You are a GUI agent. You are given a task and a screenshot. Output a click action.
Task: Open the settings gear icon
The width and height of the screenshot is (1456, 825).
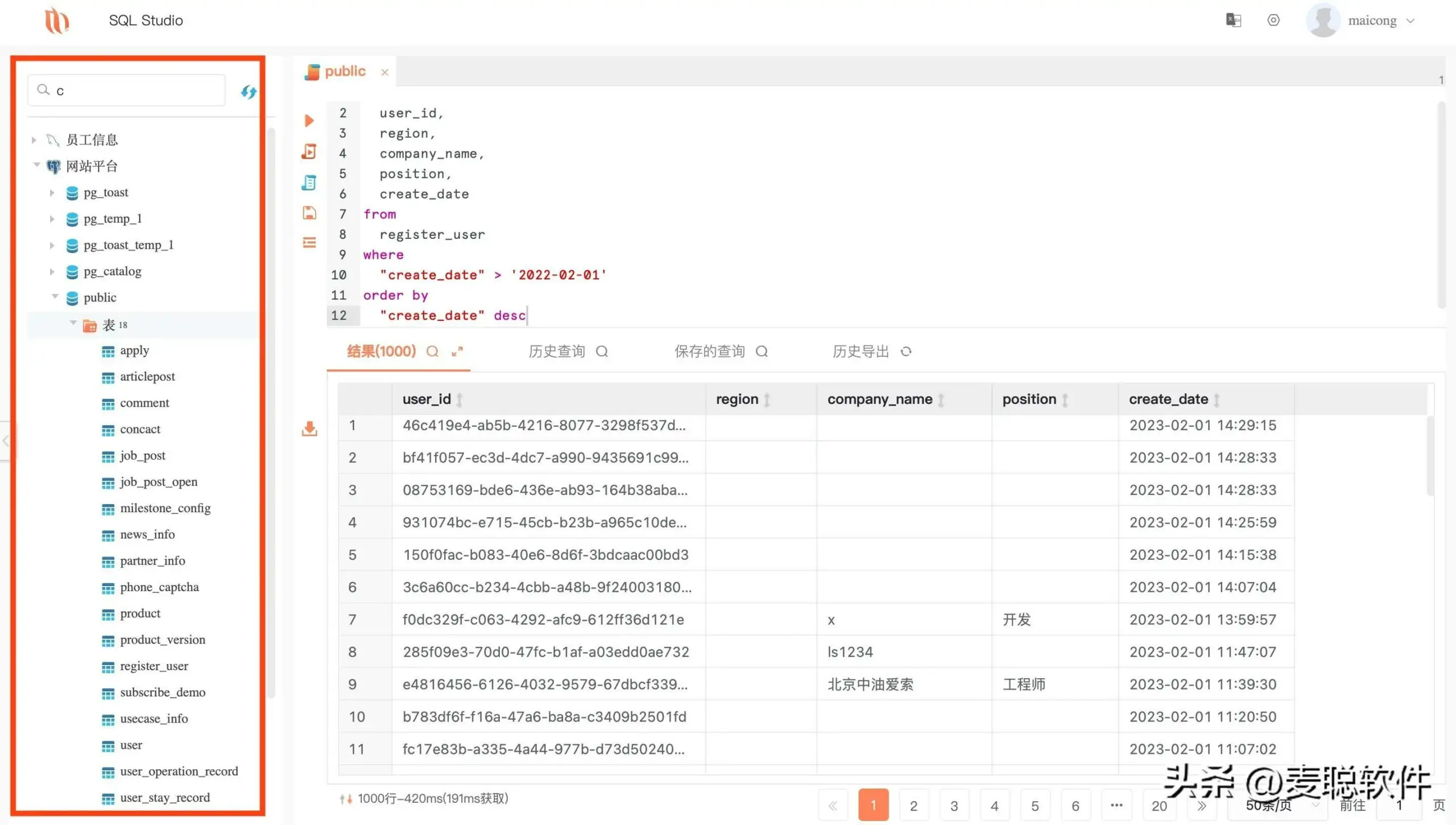(x=1273, y=20)
